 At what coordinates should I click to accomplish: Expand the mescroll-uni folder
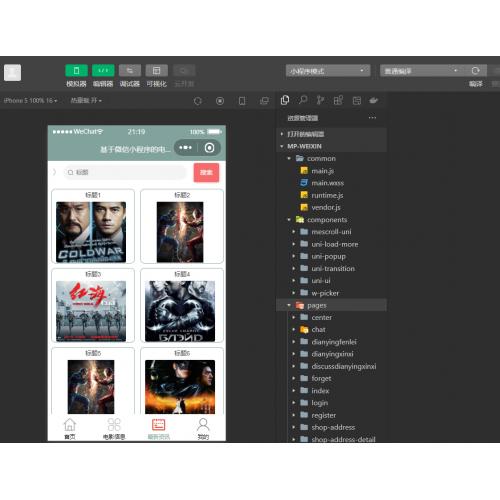point(332,232)
